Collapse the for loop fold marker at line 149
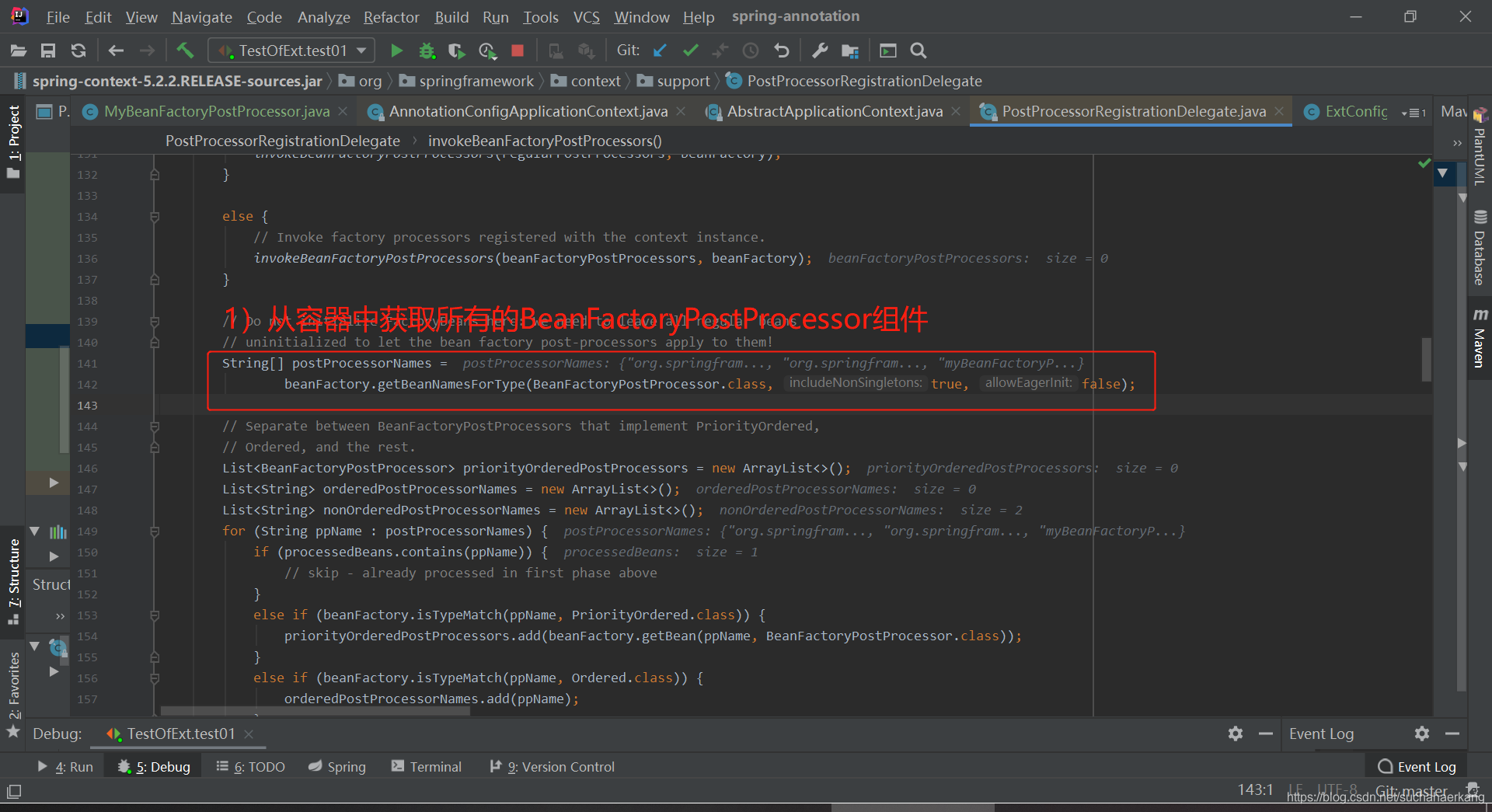The image size is (1492, 812). coord(155,531)
